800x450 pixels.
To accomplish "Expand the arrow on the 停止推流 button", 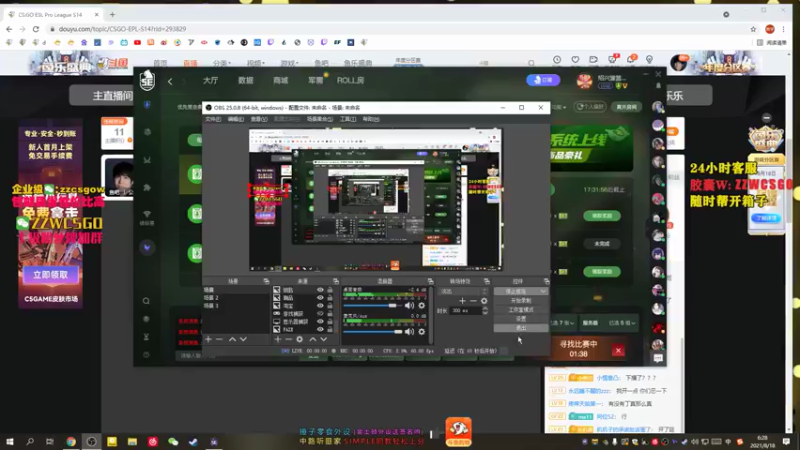I will pos(543,291).
